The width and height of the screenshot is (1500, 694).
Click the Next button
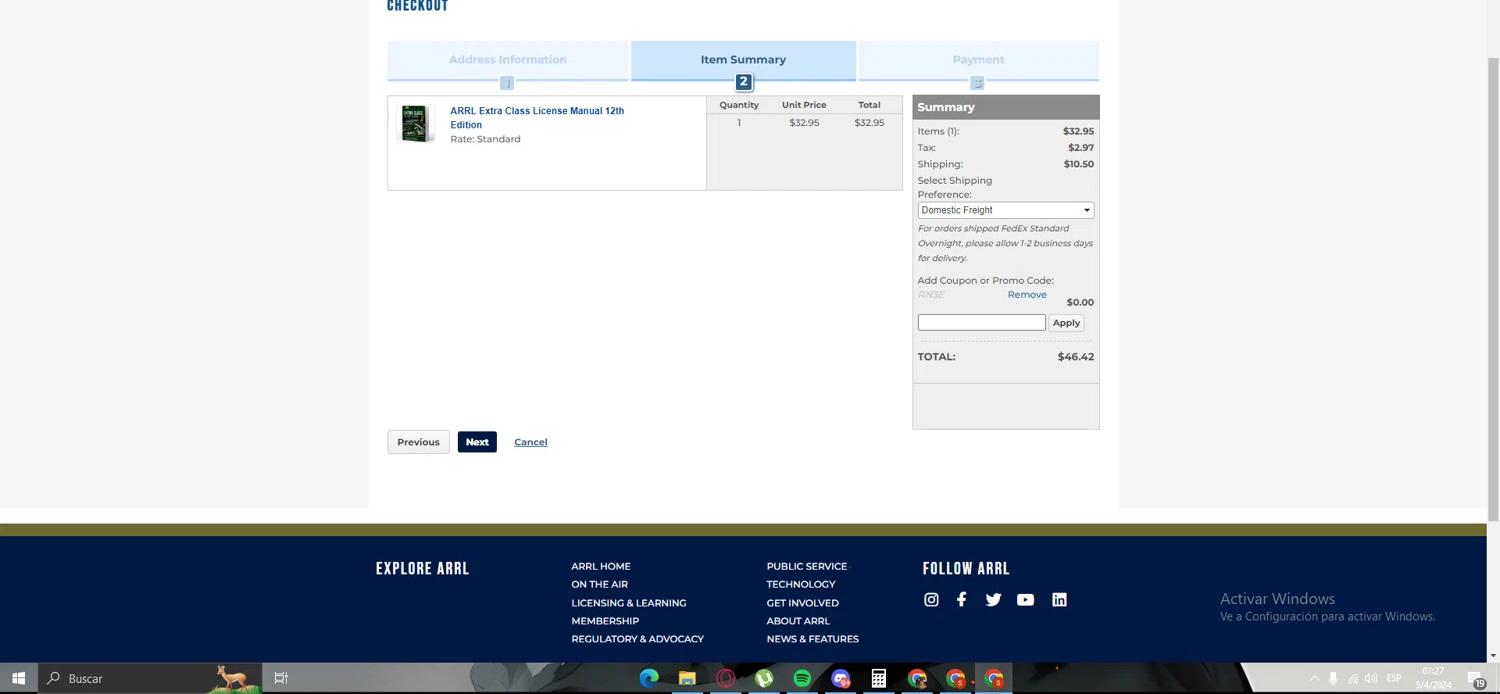click(477, 442)
